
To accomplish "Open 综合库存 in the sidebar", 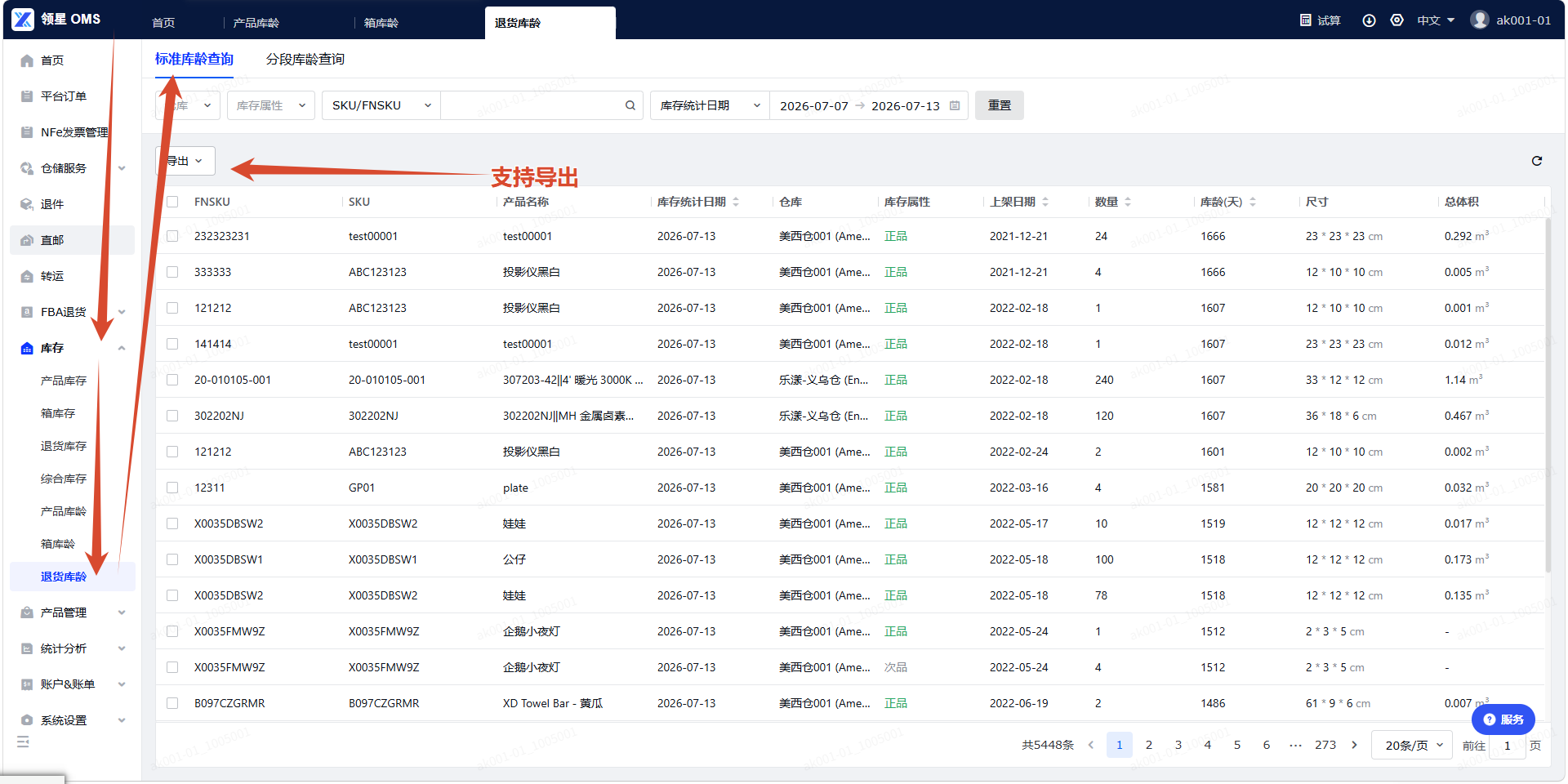I will [64, 479].
